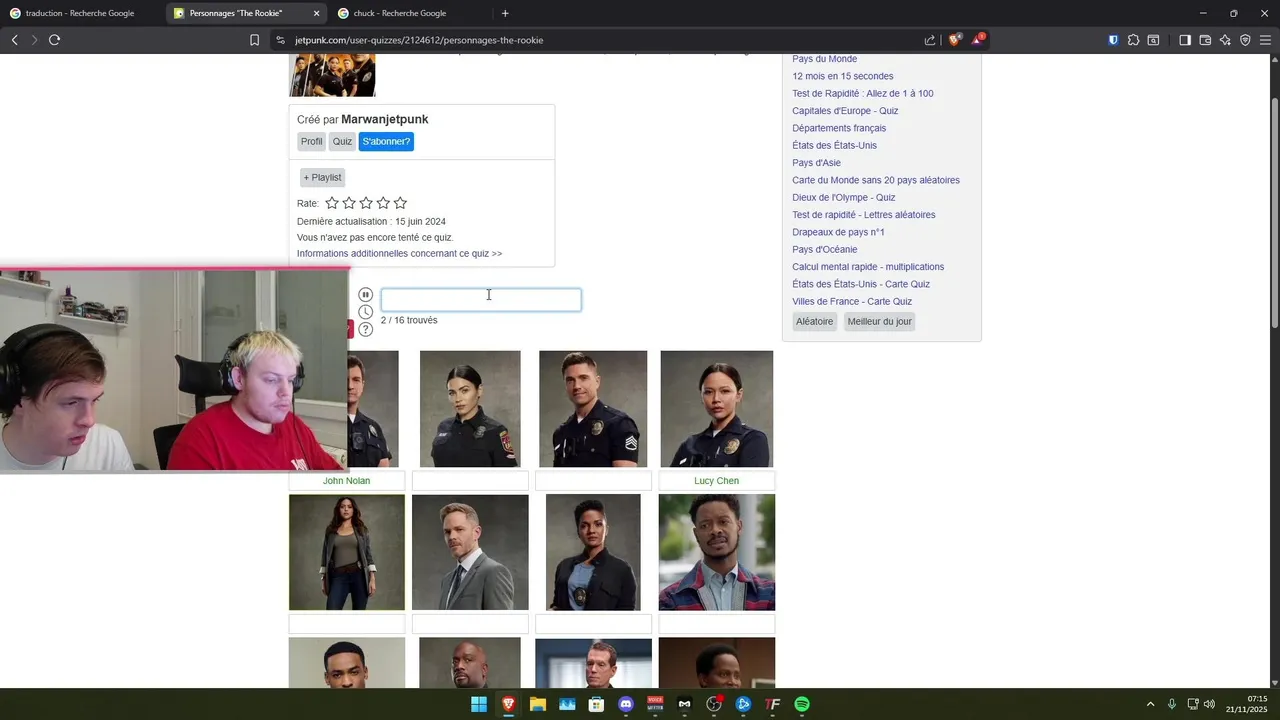Click the John Nolan answer label
This screenshot has height=720, width=1280.
click(346, 481)
